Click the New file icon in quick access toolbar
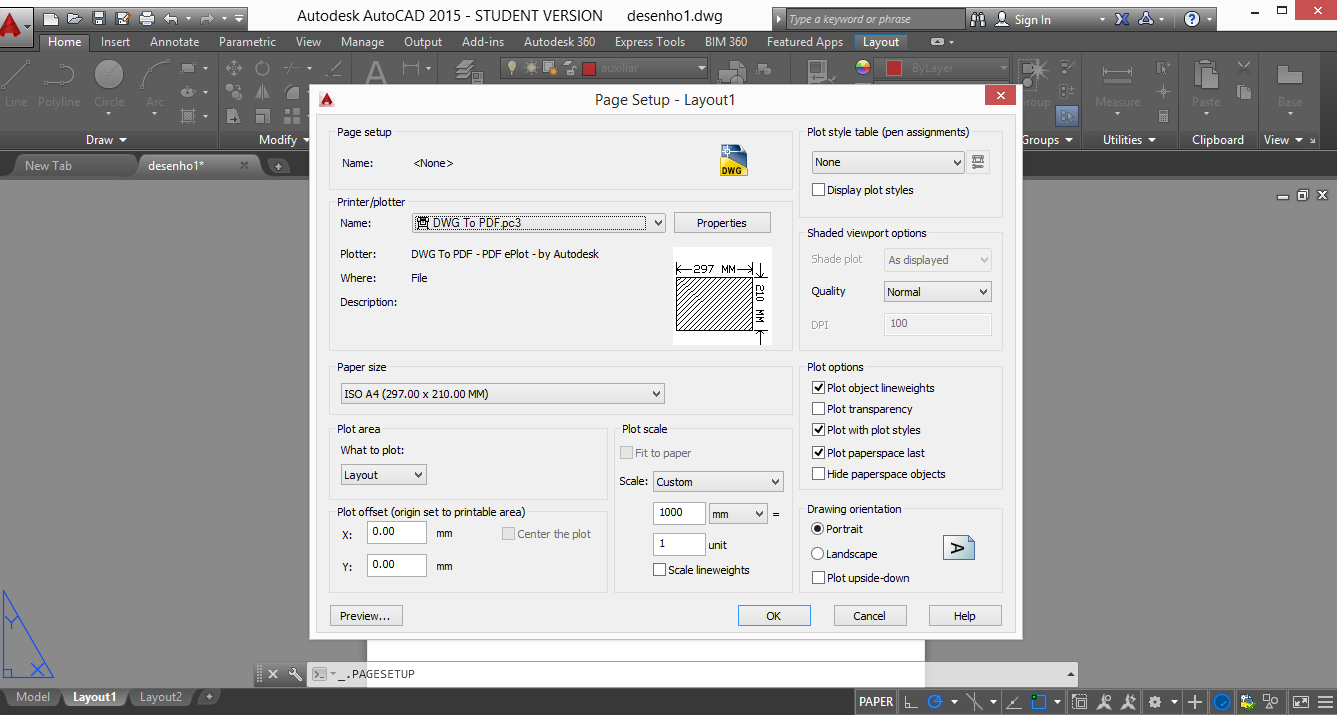This screenshot has width=1337, height=715. pos(51,18)
